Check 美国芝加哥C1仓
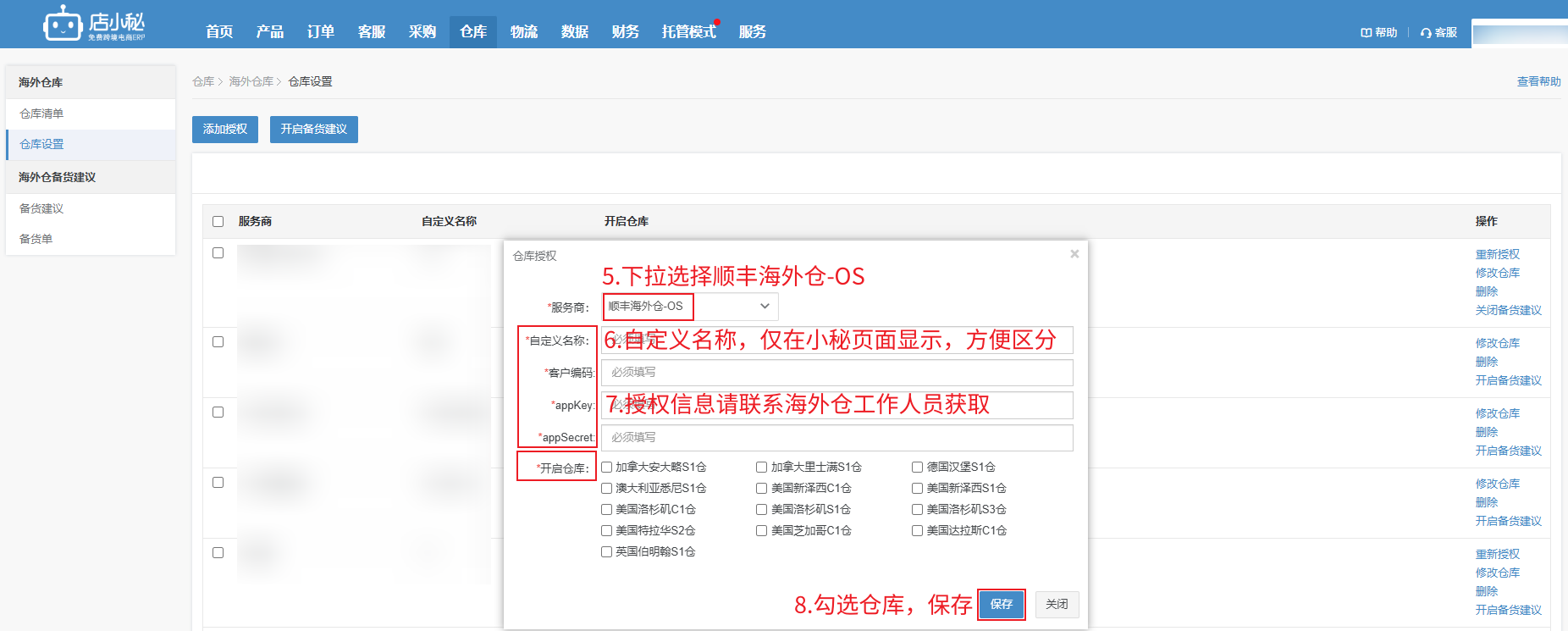 [x=761, y=530]
